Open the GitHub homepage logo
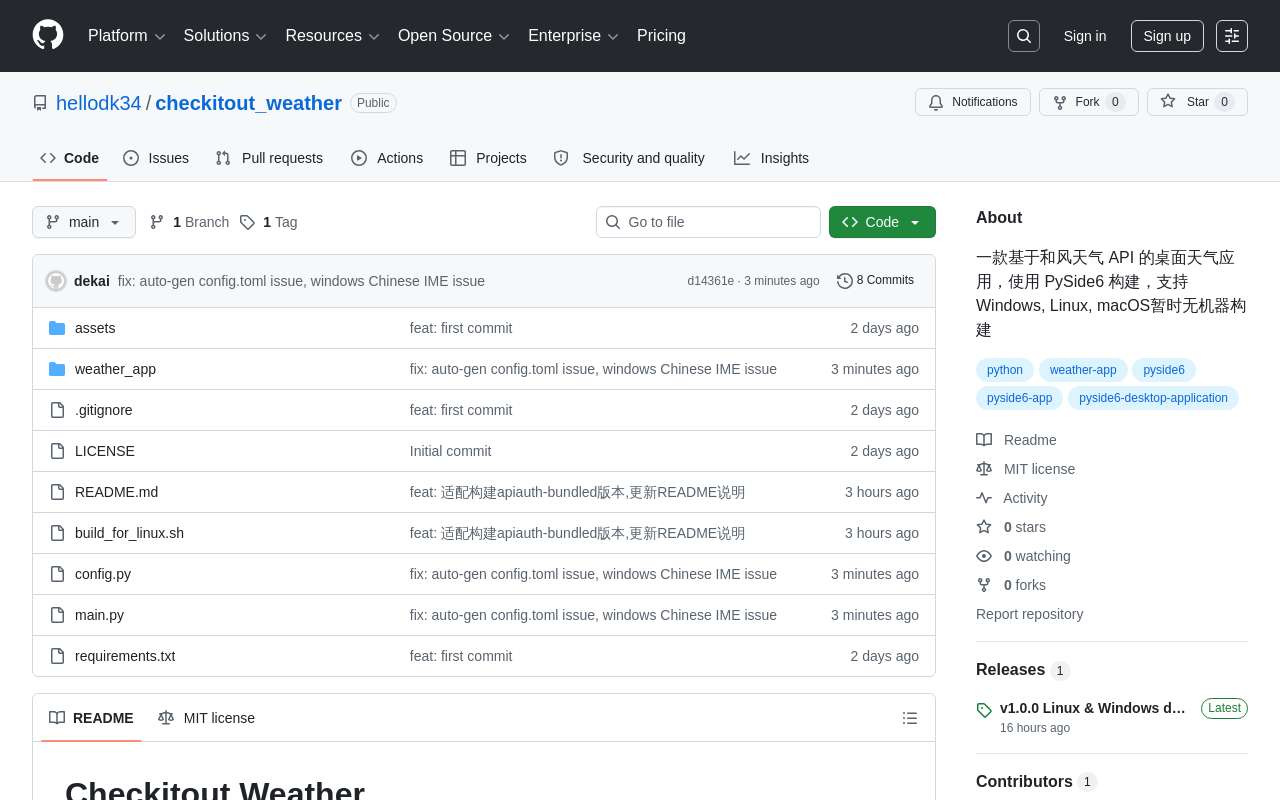 point(48,35)
